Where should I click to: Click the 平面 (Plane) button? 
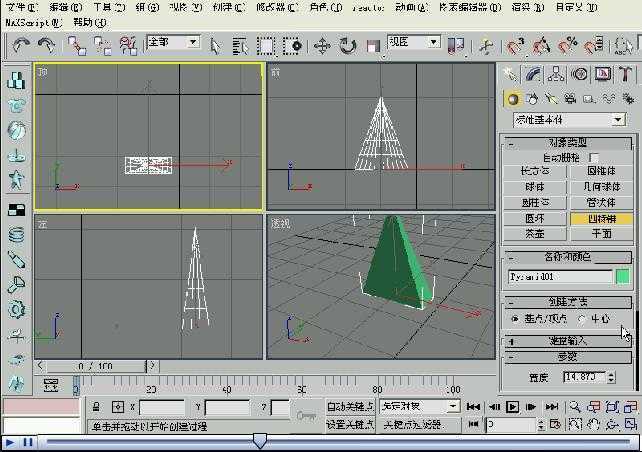[x=601, y=234]
